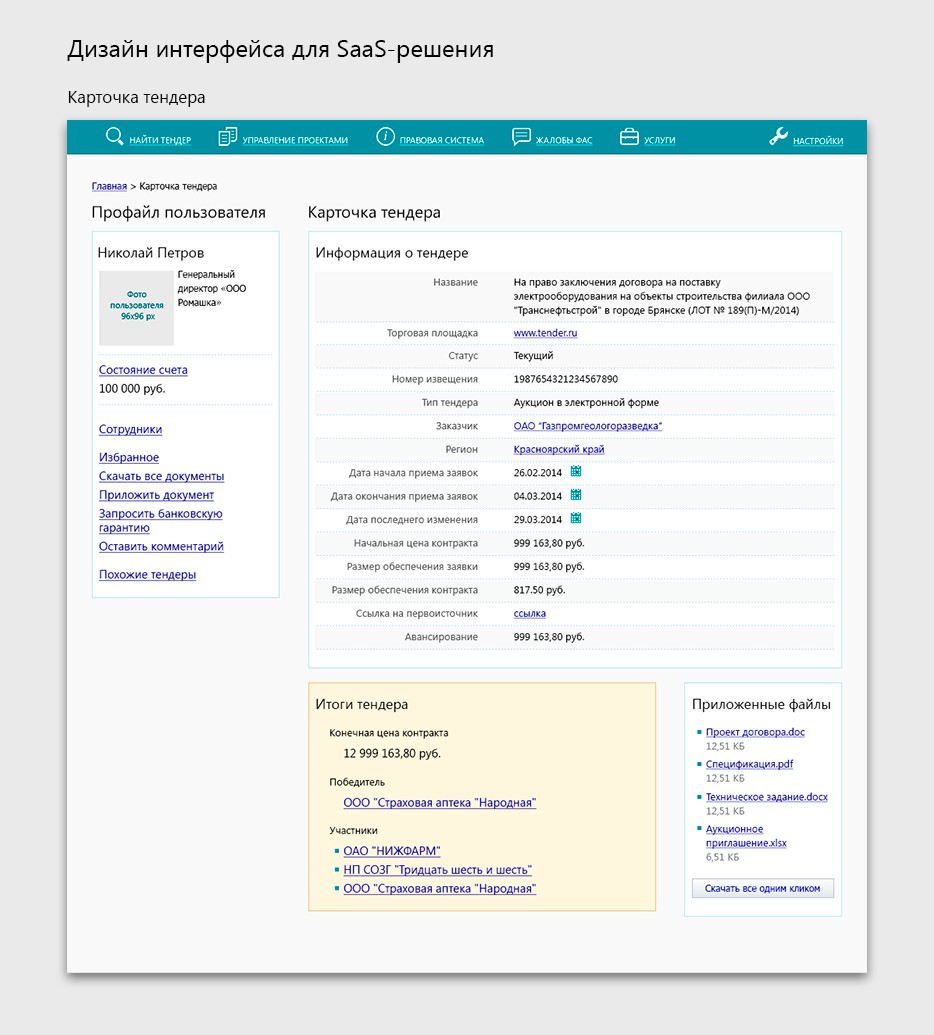
Task: Click notice number 1987654321234567890
Action: (x=566, y=379)
